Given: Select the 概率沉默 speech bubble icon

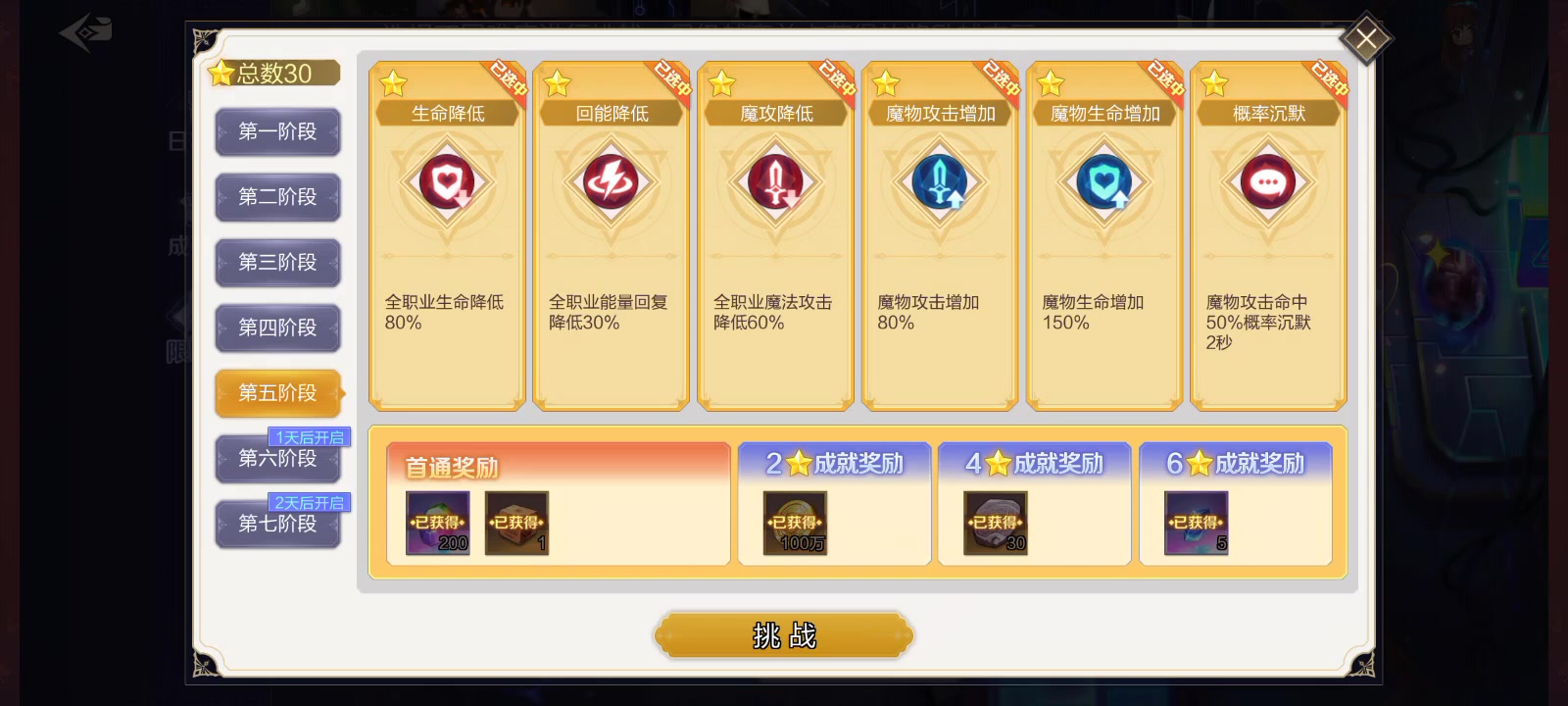Looking at the screenshot, I should point(1268,182).
